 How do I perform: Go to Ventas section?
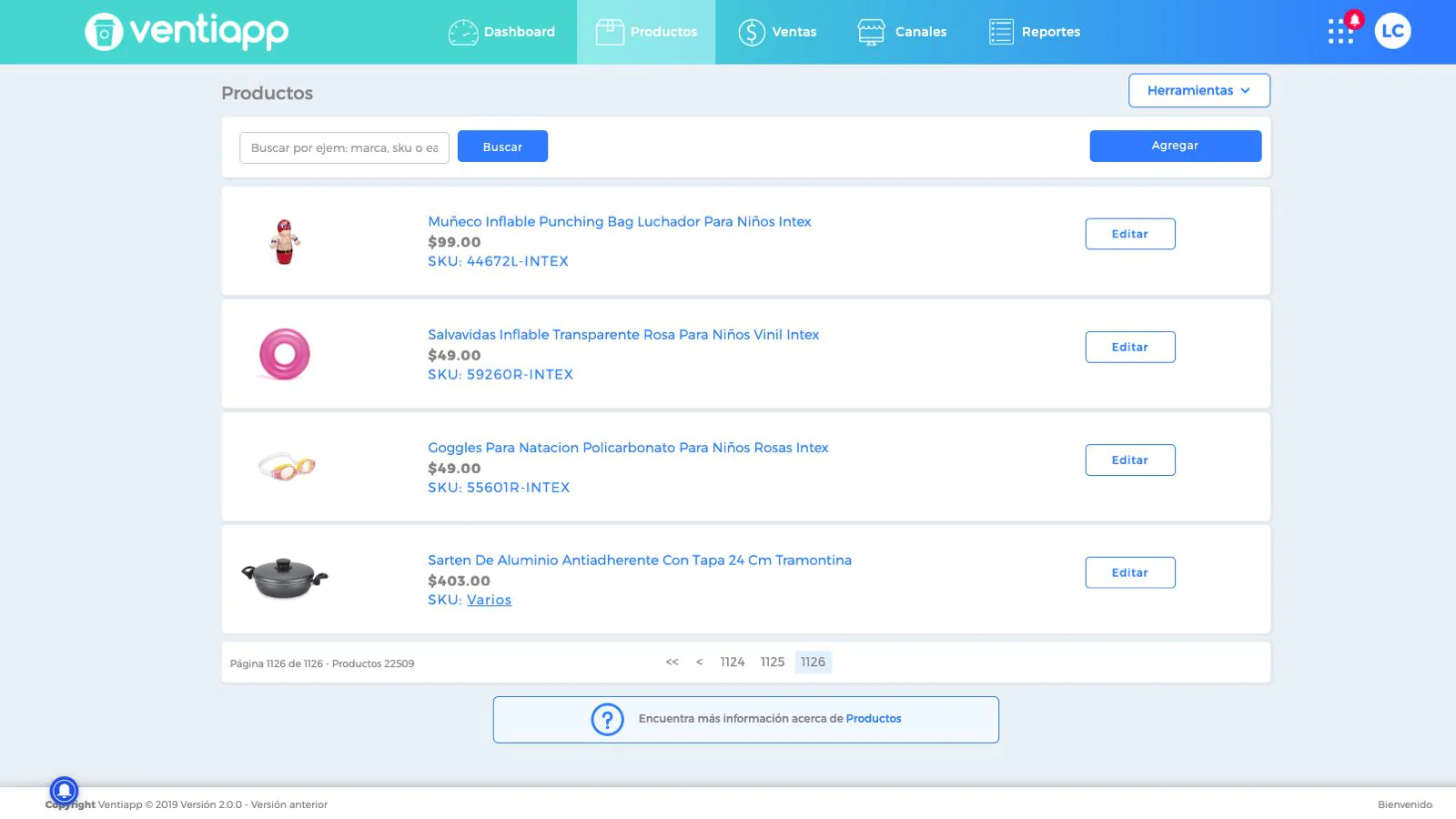[x=777, y=32]
